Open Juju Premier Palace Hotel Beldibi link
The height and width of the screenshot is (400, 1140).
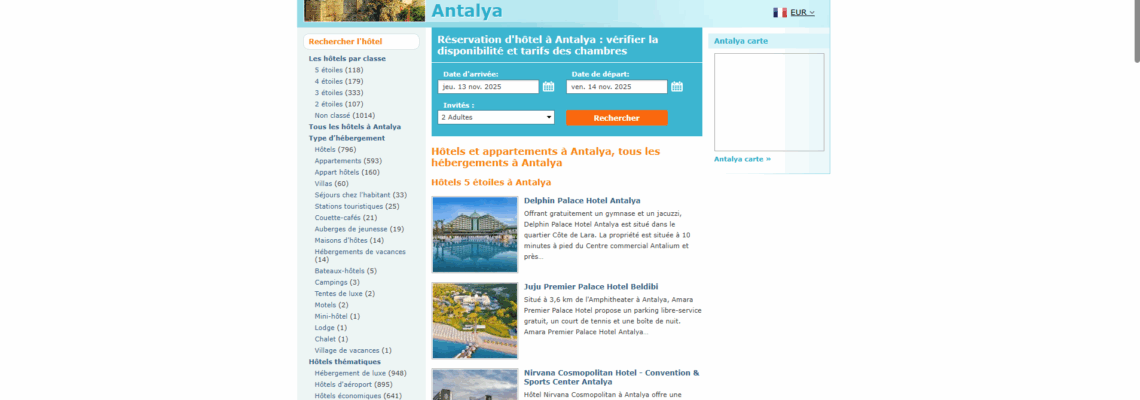tap(590, 286)
